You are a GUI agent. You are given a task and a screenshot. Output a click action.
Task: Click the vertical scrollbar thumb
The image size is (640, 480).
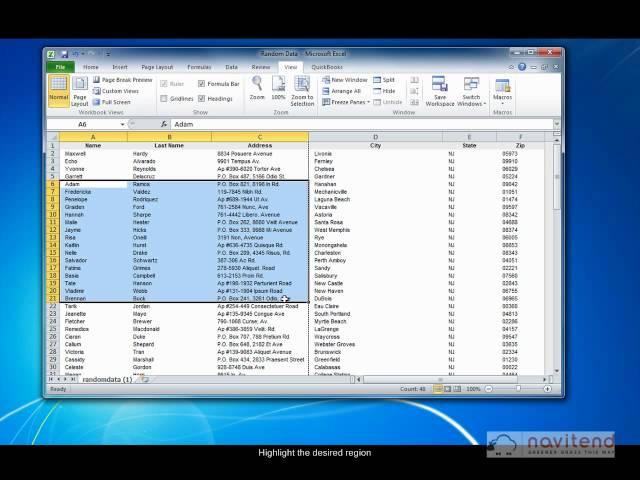557,177
